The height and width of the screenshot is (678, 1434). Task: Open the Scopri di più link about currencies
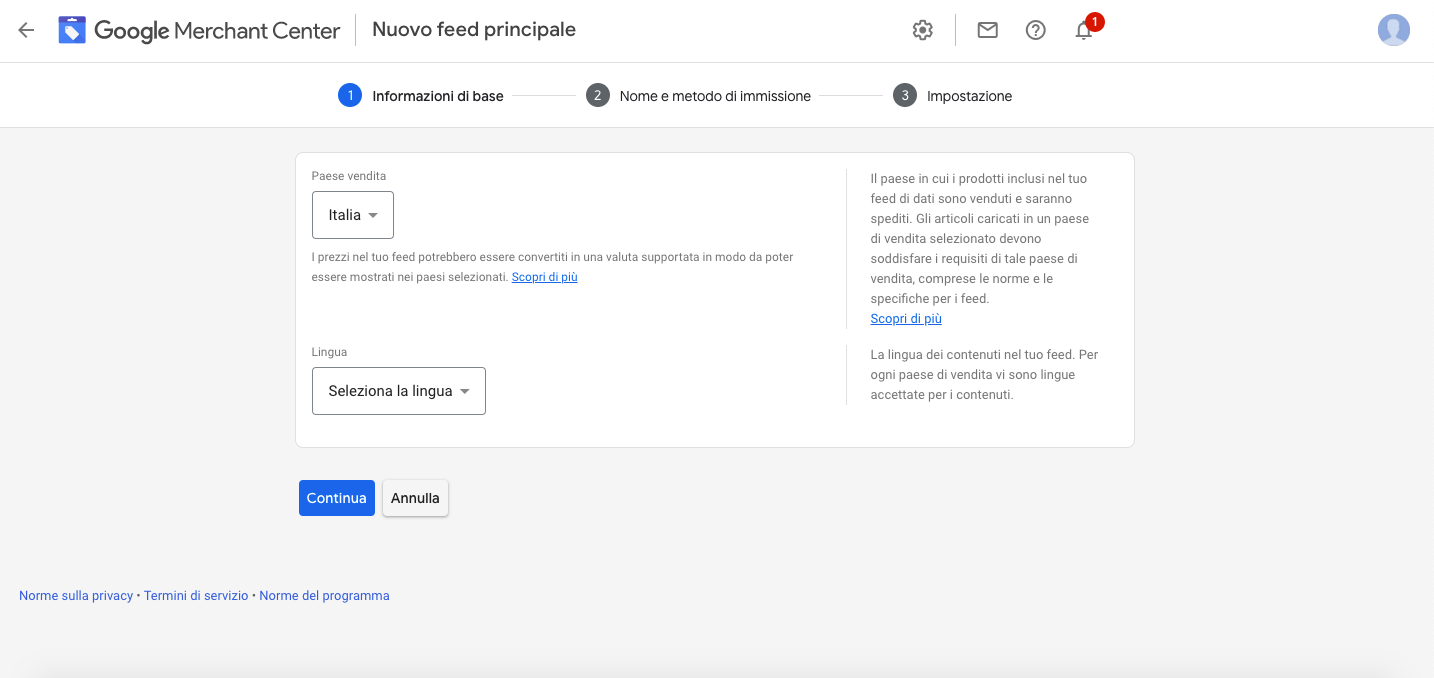pos(544,277)
